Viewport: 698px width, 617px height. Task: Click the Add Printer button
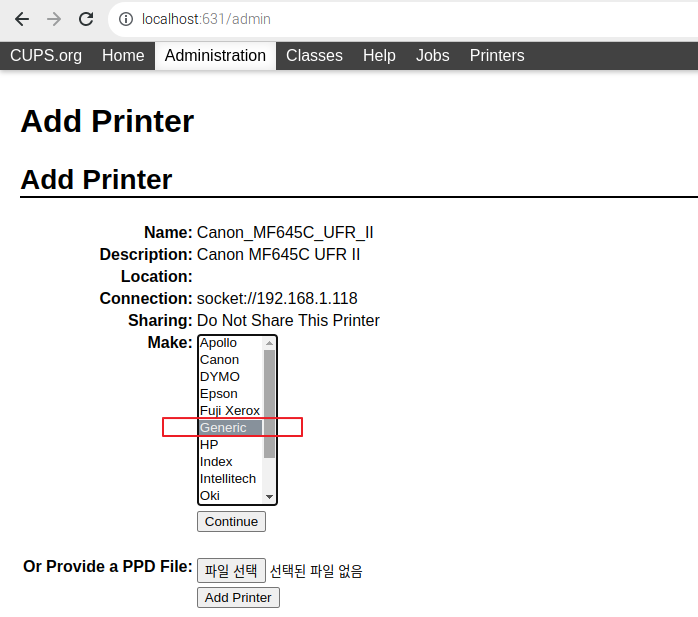coord(238,597)
